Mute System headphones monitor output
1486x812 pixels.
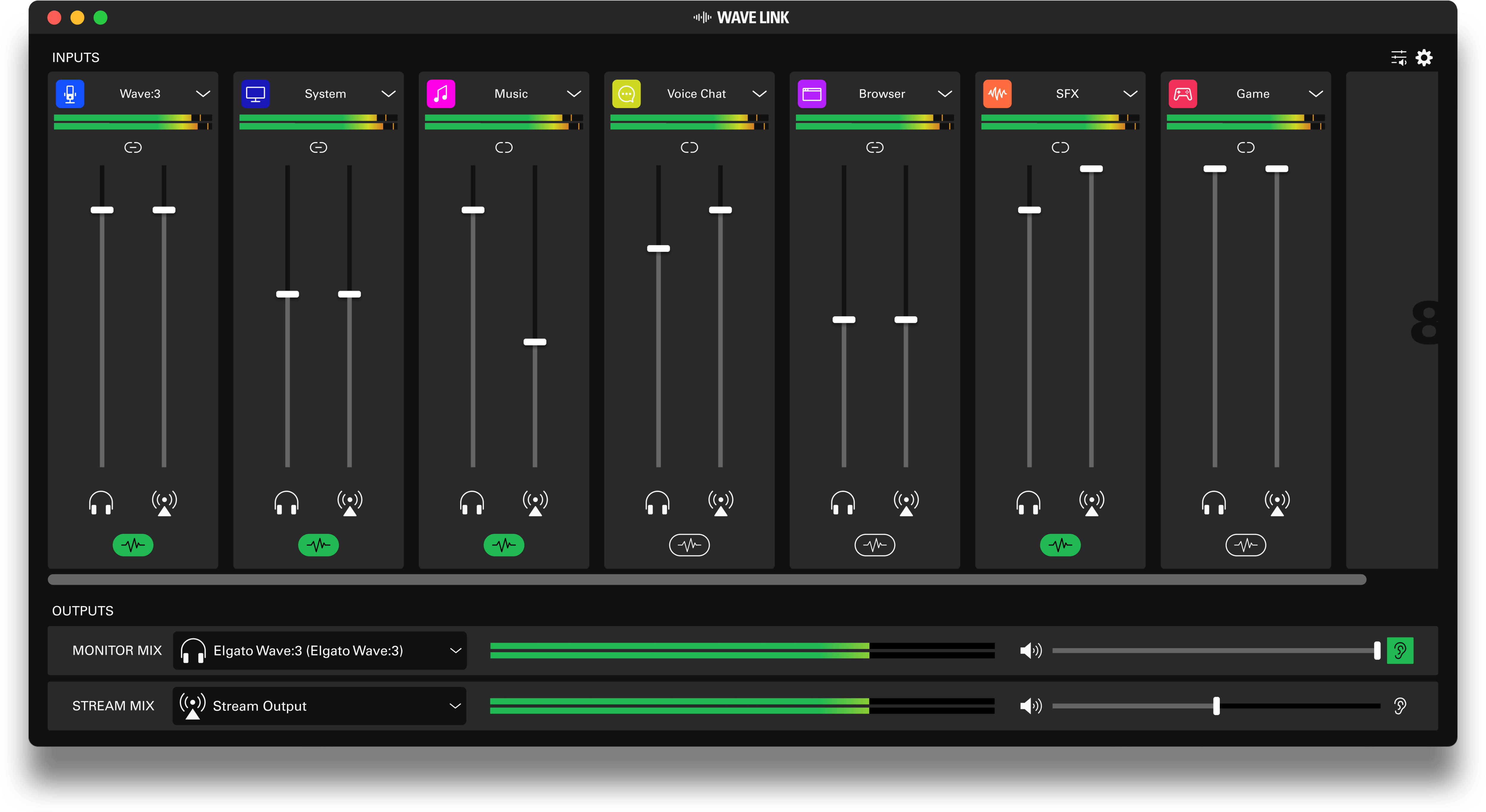coord(287,502)
